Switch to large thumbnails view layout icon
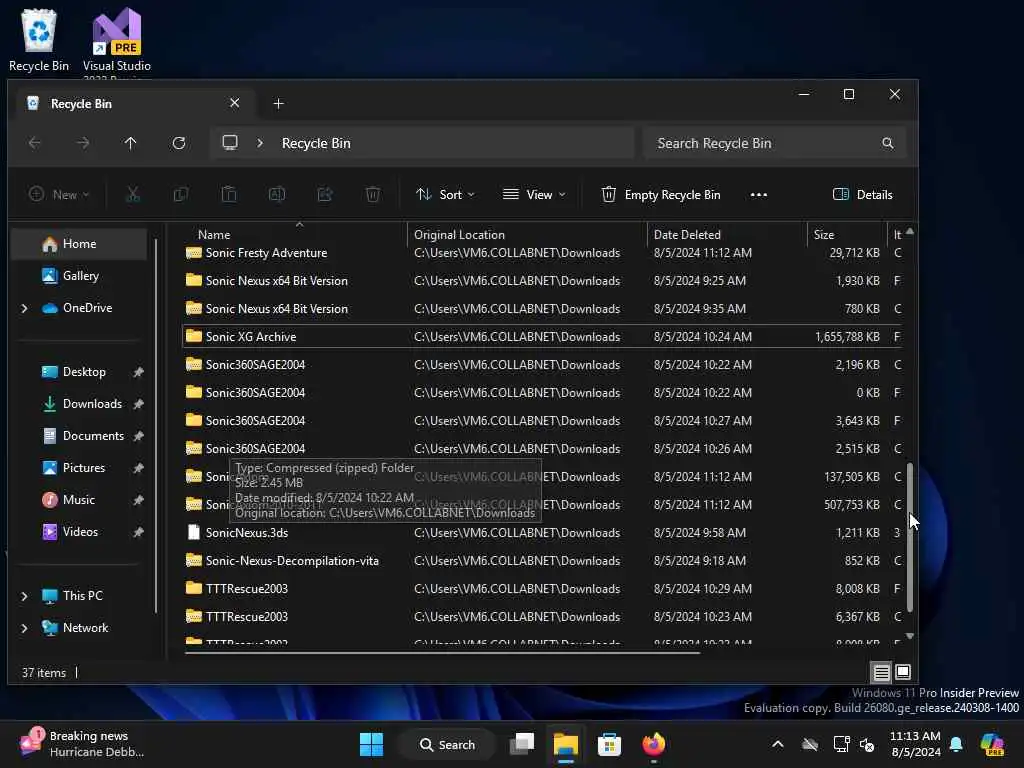Image resolution: width=1024 pixels, height=768 pixels. point(903,672)
